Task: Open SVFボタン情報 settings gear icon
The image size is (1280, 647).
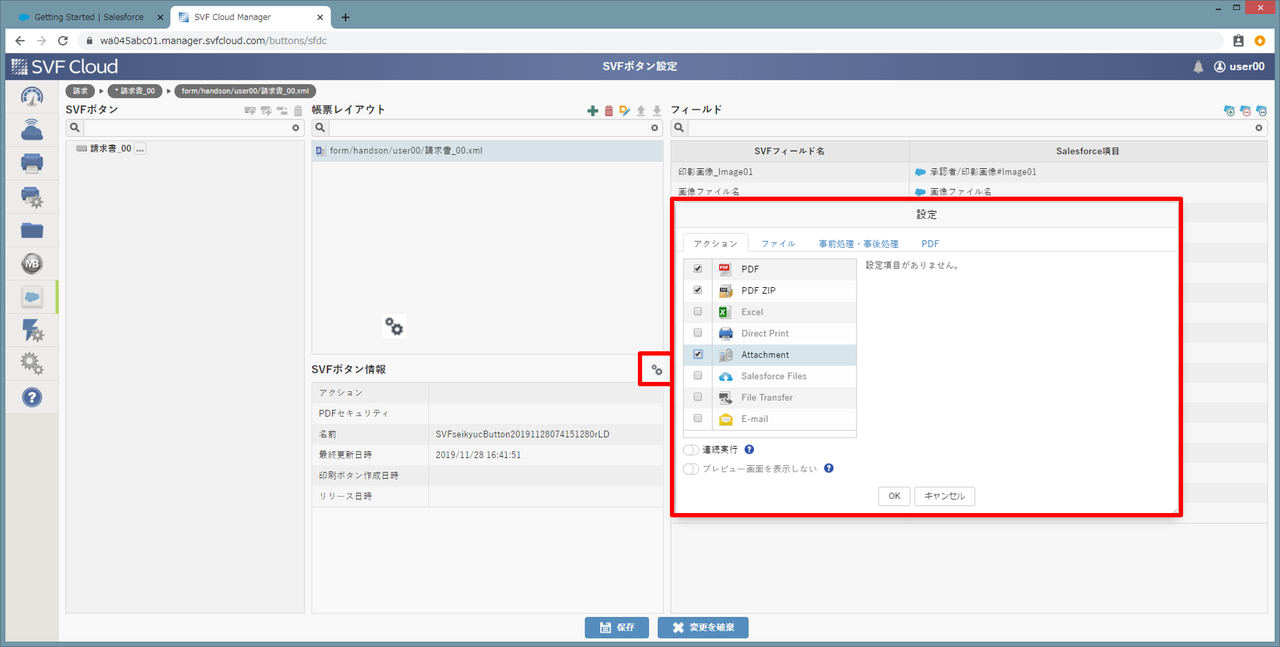Action: 656,371
